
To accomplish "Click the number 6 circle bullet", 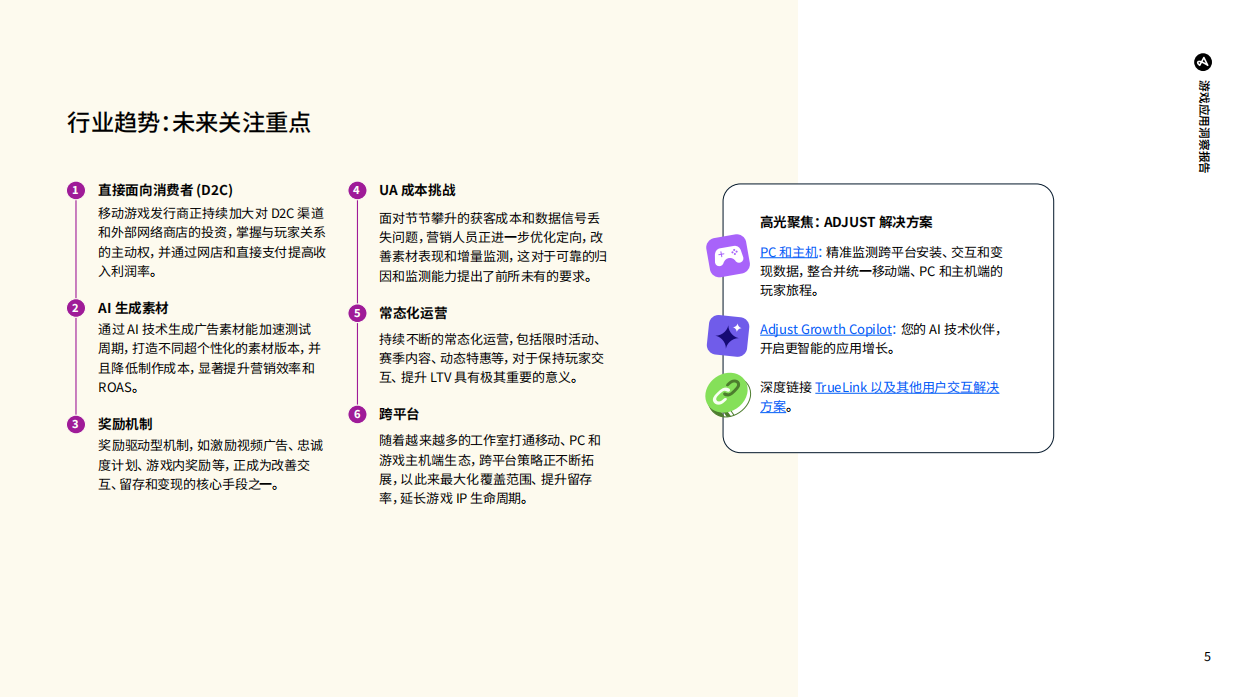I will [x=357, y=414].
